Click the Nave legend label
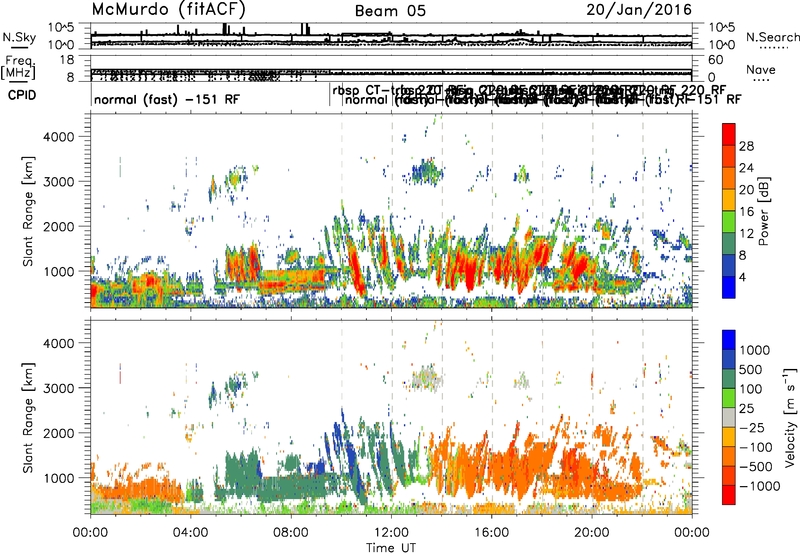Viewport: 800px width, 554px height. point(760,69)
